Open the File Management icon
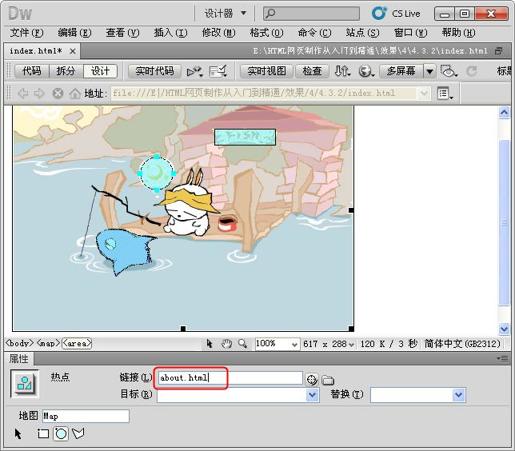This screenshot has height=451, width=515. tap(342, 71)
